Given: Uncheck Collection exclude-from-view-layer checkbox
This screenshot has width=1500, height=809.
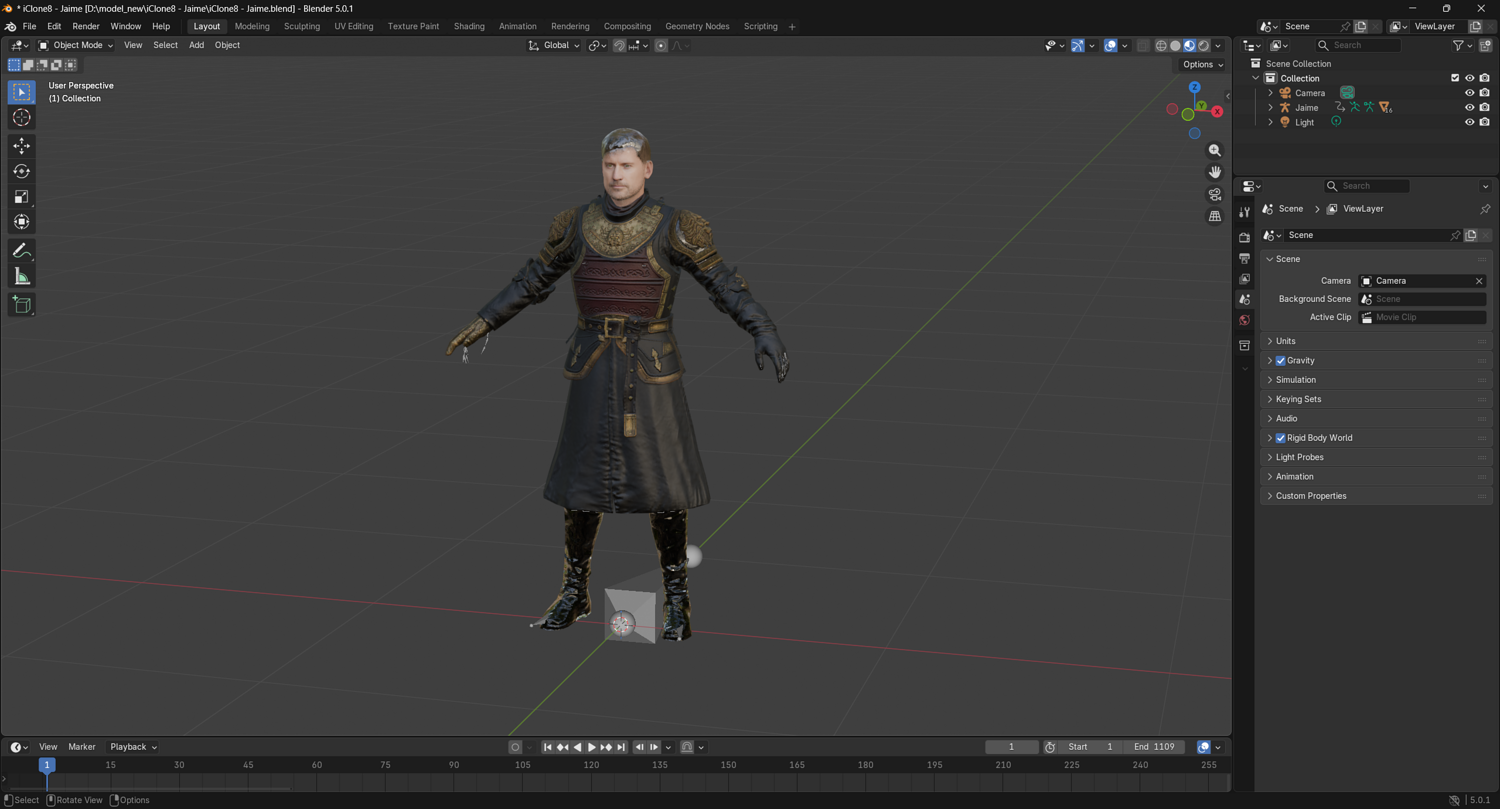Looking at the screenshot, I should [x=1455, y=78].
